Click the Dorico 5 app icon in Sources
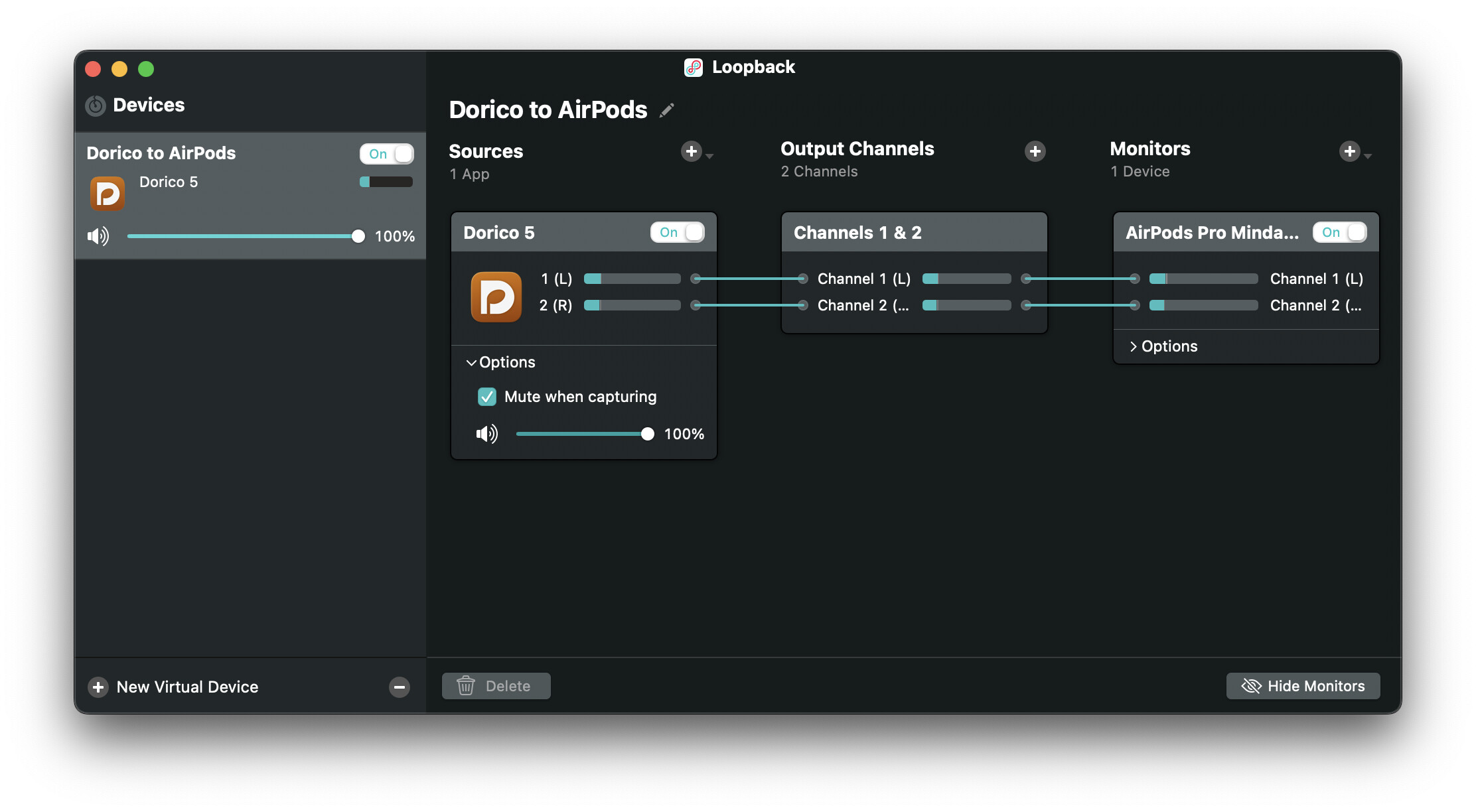 tap(496, 297)
